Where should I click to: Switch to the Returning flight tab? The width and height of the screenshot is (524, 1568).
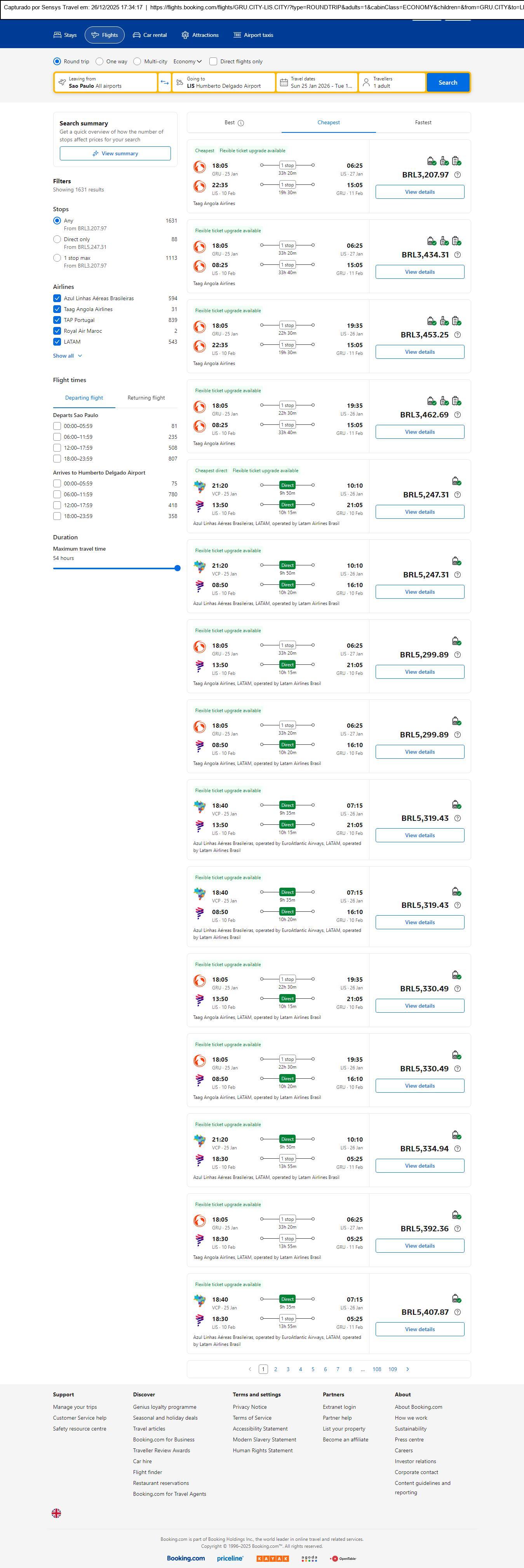click(146, 398)
